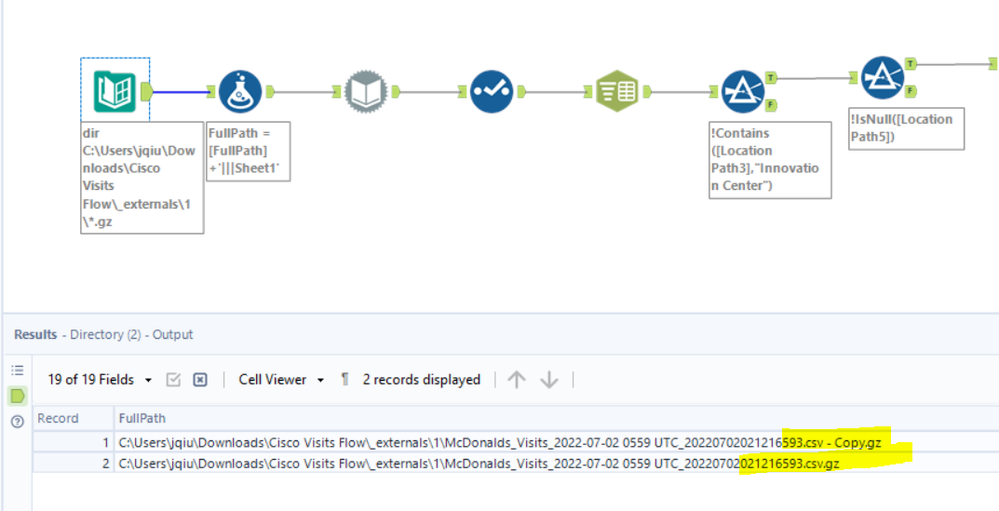The height and width of the screenshot is (511, 999).
Task: Click the X cancel fields icon
Action: click(x=200, y=380)
